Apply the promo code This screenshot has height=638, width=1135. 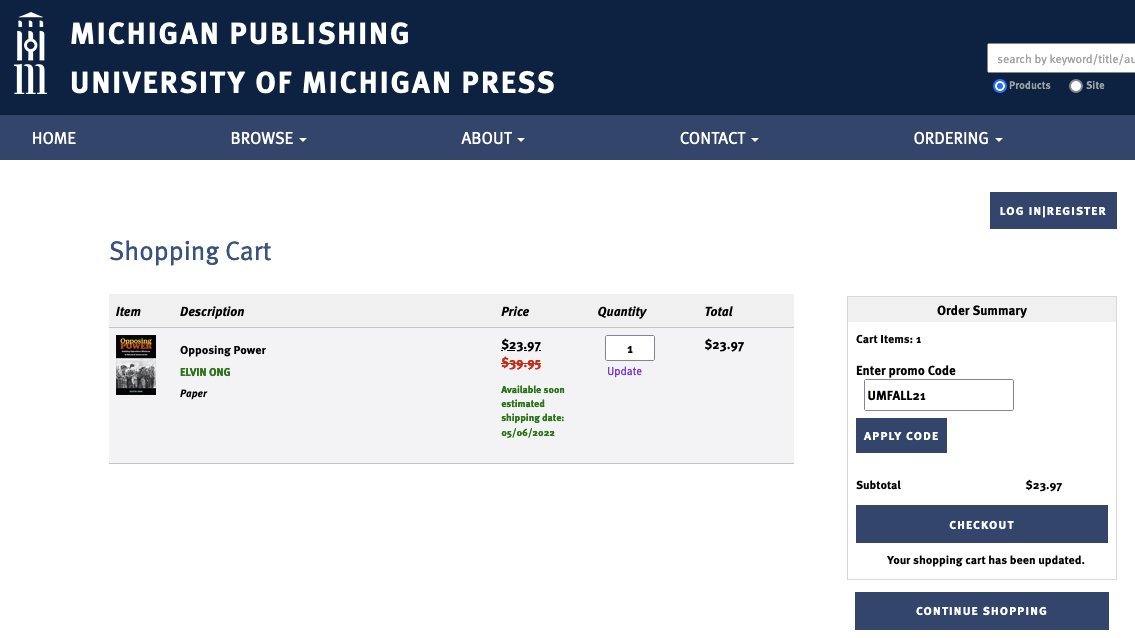click(901, 436)
